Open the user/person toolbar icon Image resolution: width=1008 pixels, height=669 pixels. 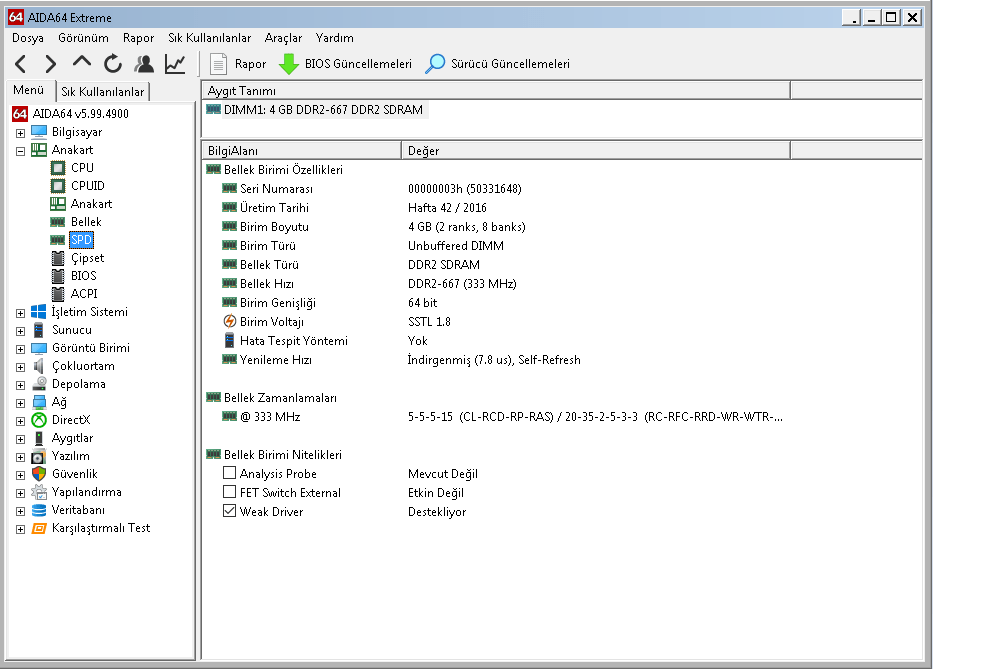pos(144,64)
